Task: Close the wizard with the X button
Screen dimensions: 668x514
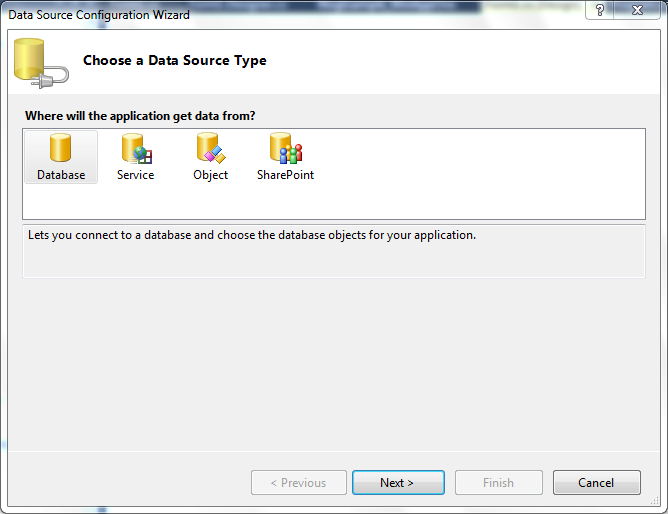Action: [637, 10]
